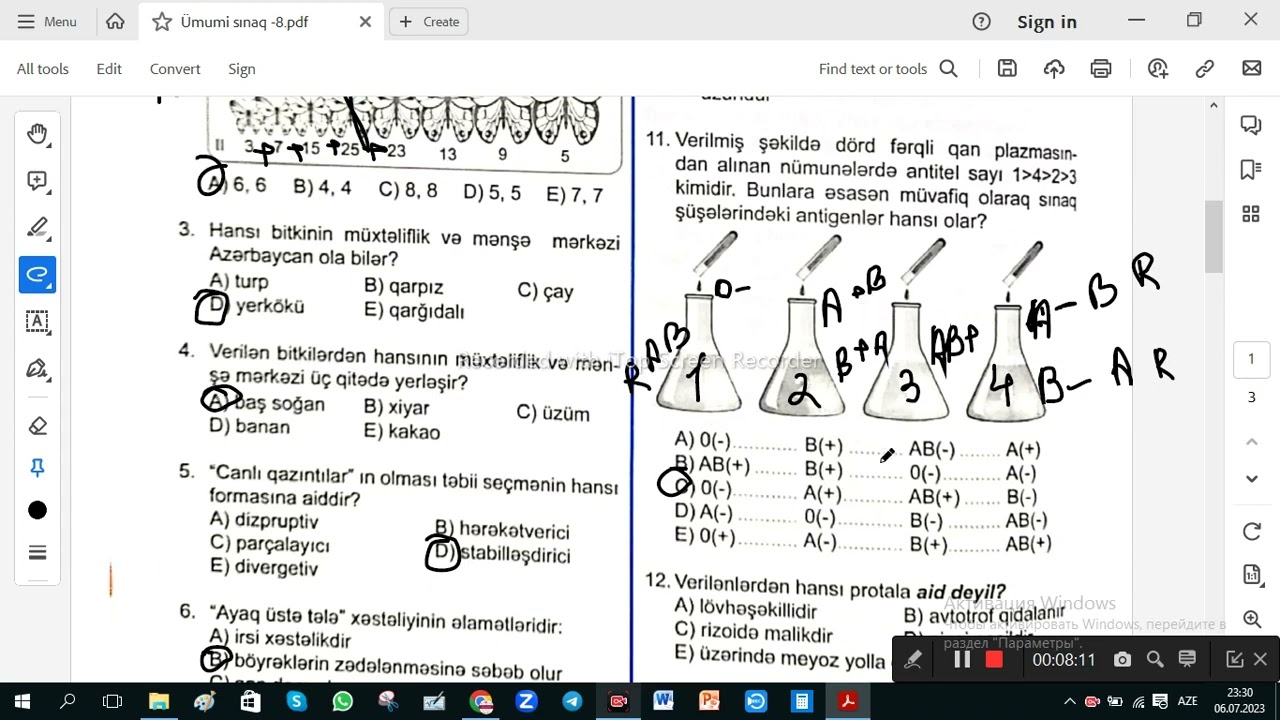
Task: Click the recorder presentation board icon
Action: 1187,660
